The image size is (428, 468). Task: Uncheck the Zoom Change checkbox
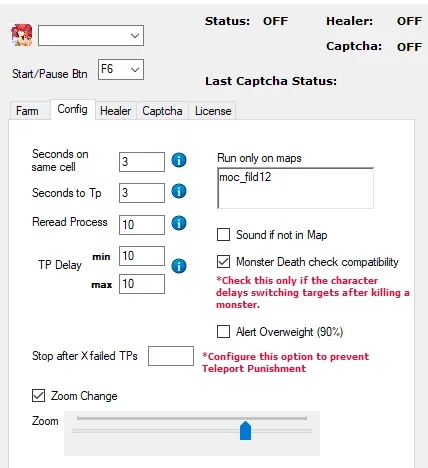coord(38,396)
